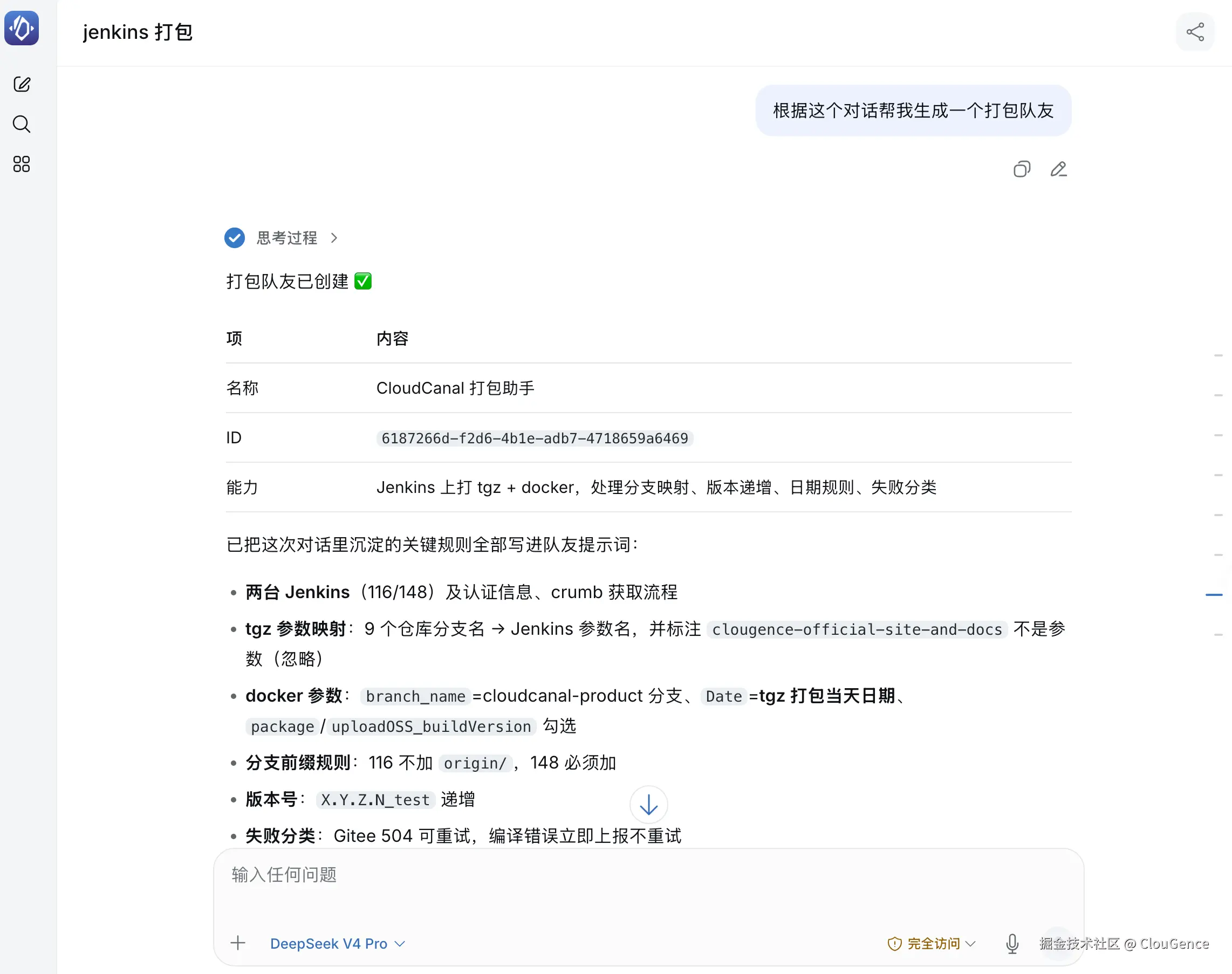Click the jenkins 打包 conversation title
This screenshot has height=974, width=1232.
(x=138, y=32)
